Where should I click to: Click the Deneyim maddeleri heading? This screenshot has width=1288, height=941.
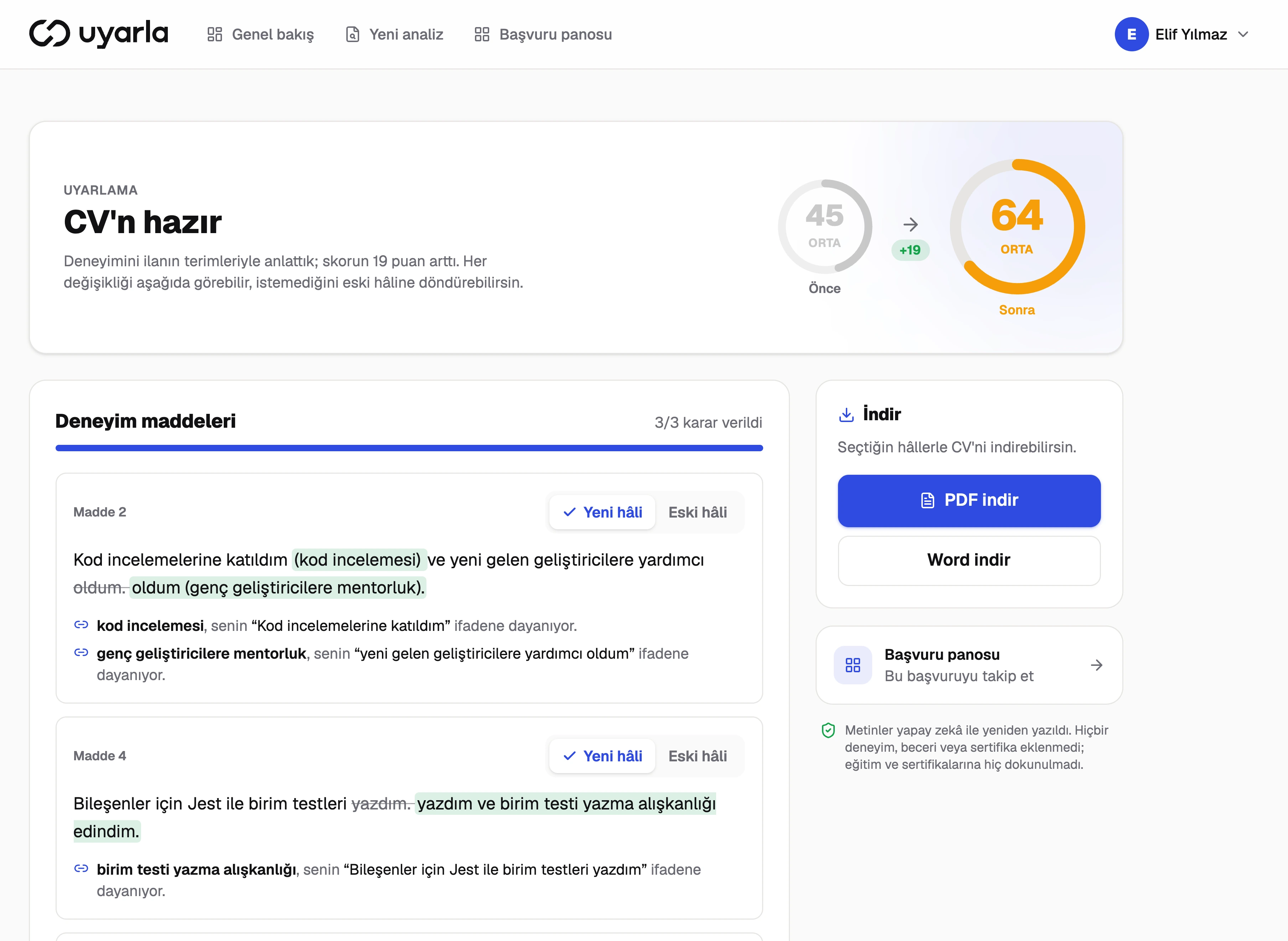[x=145, y=421]
